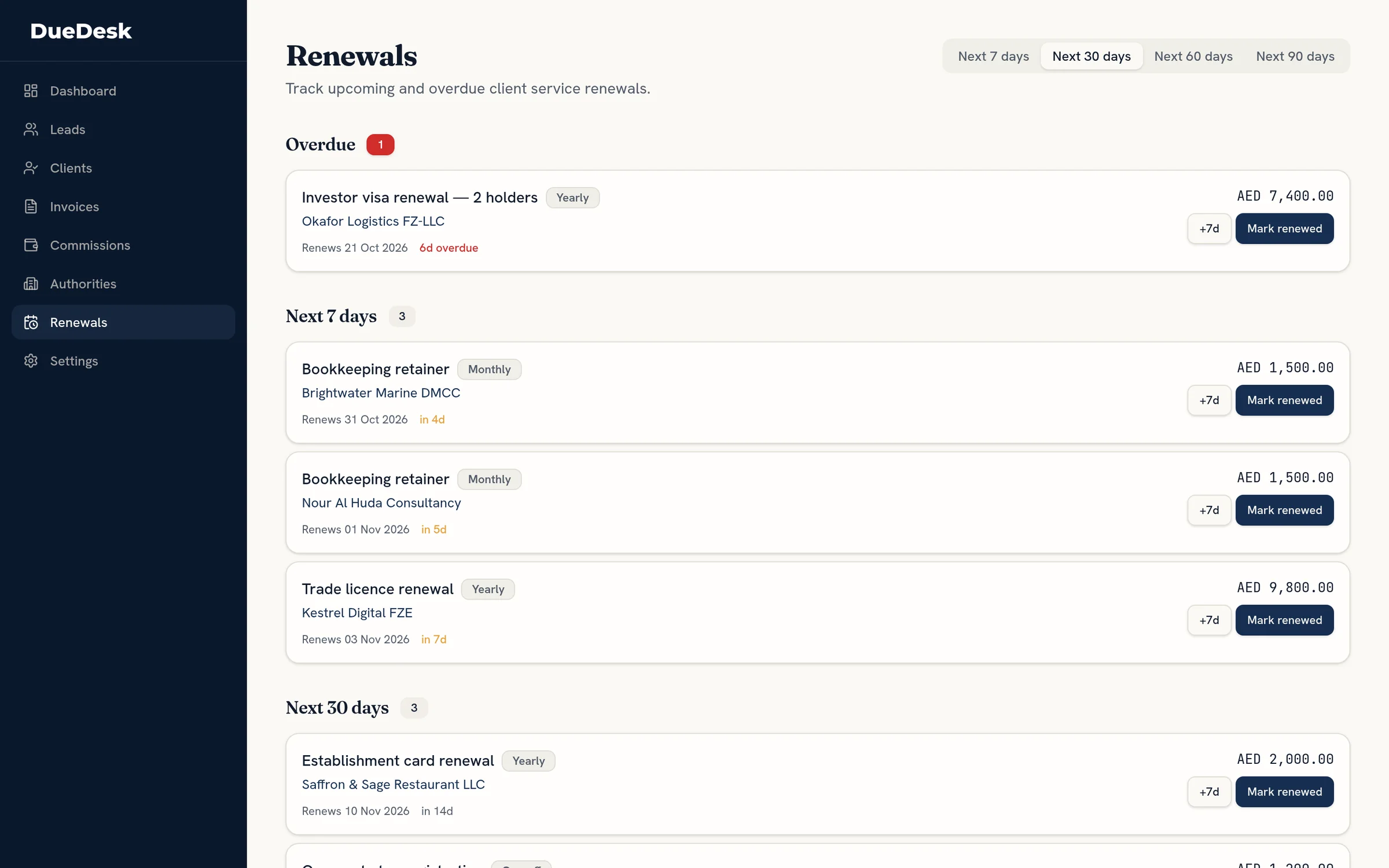The image size is (1389, 868).
Task: Push Saffron & Sage renewal +7d
Action: point(1209,792)
